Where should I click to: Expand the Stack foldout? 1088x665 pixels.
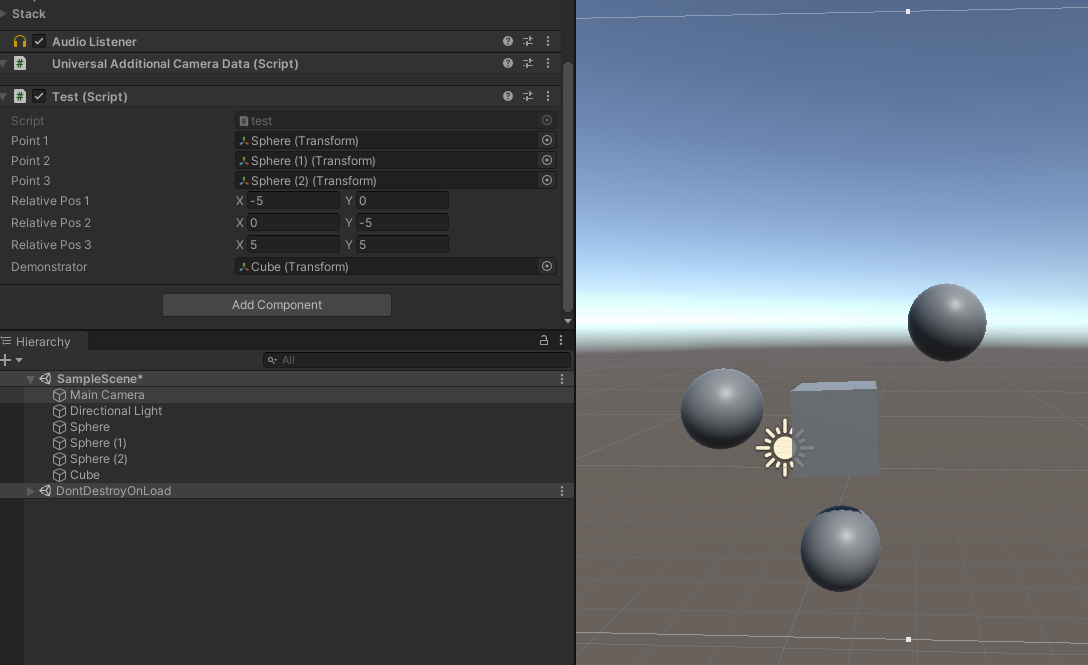click(3, 13)
